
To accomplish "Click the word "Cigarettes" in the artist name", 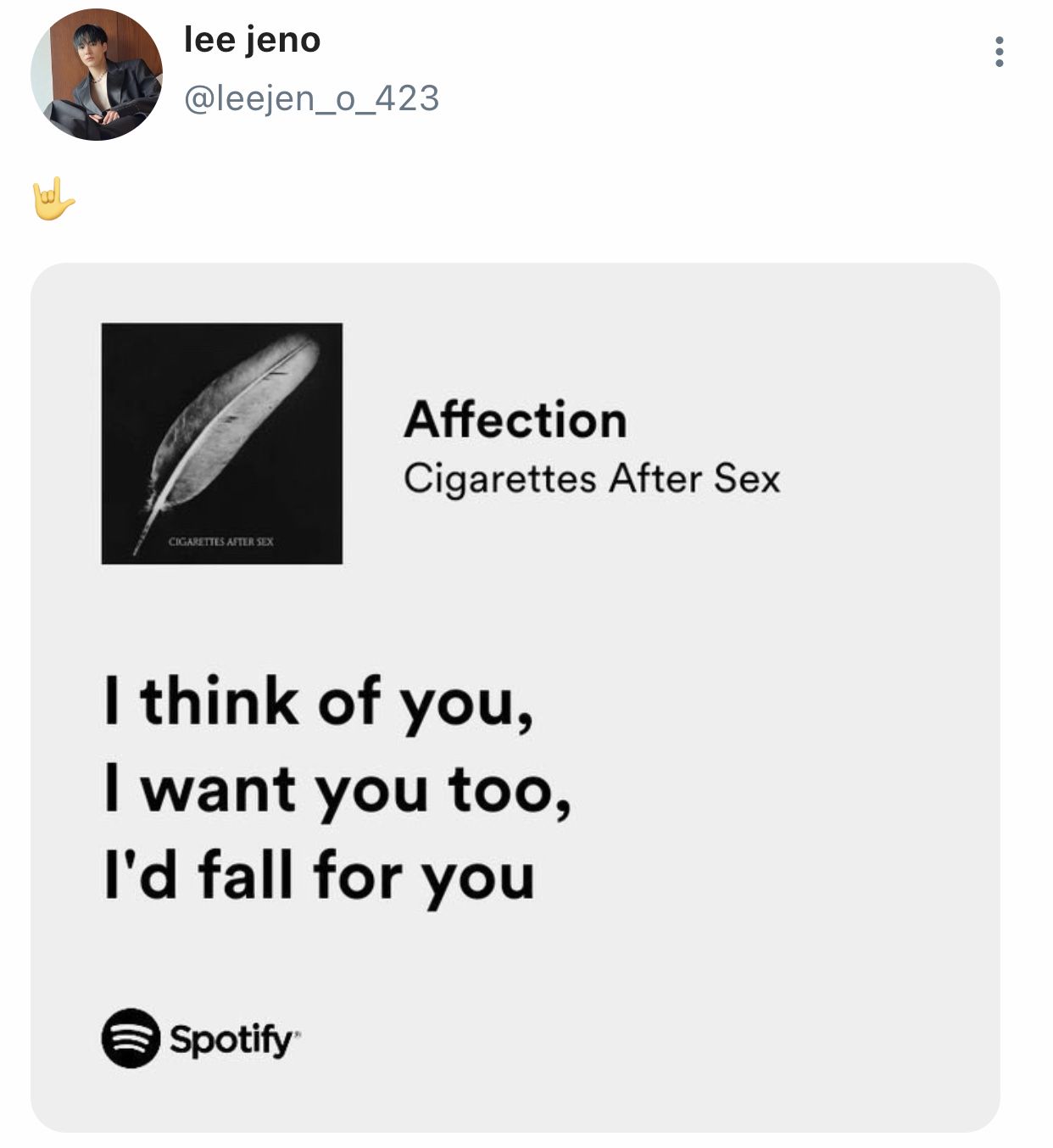I will click(499, 479).
